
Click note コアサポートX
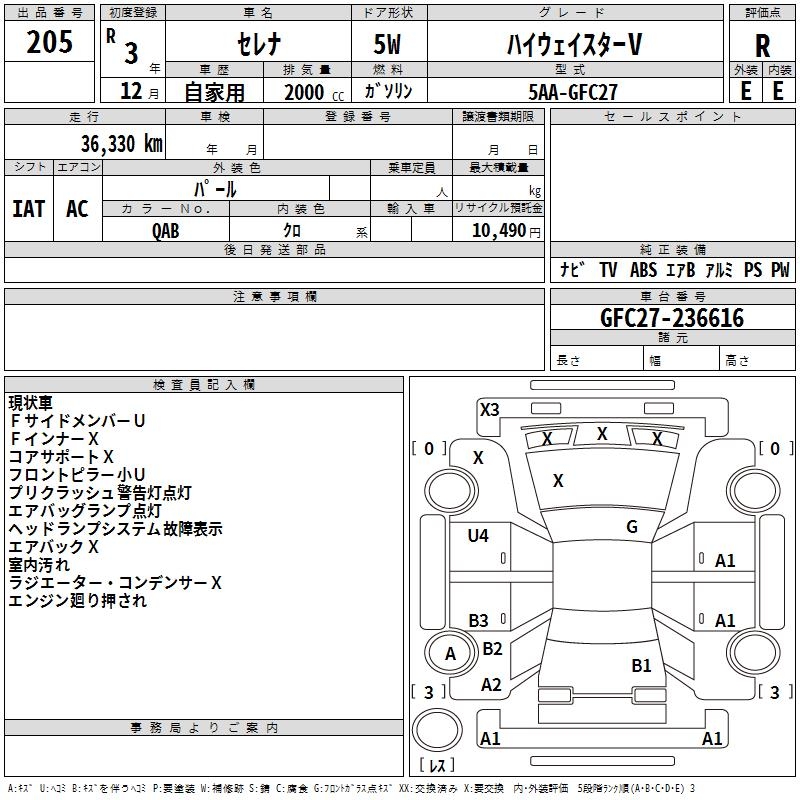click(x=61, y=457)
